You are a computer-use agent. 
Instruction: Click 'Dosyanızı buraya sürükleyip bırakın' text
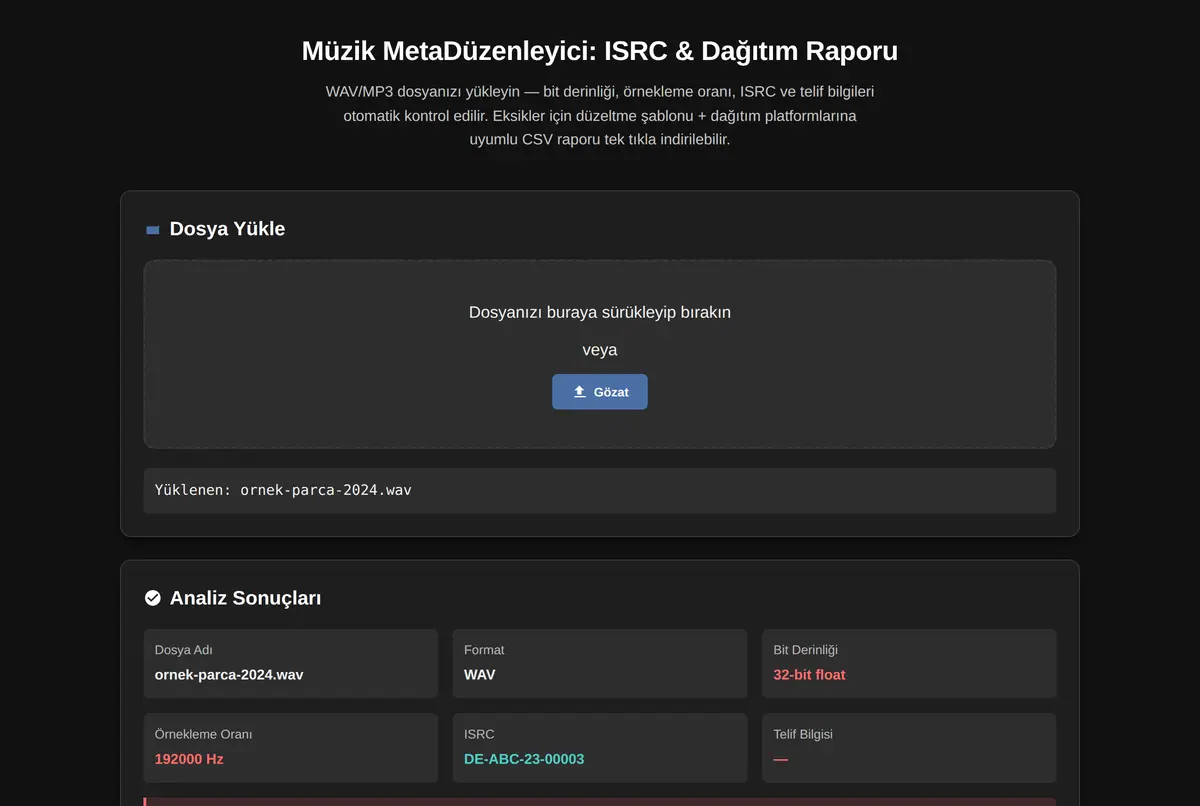click(x=600, y=312)
